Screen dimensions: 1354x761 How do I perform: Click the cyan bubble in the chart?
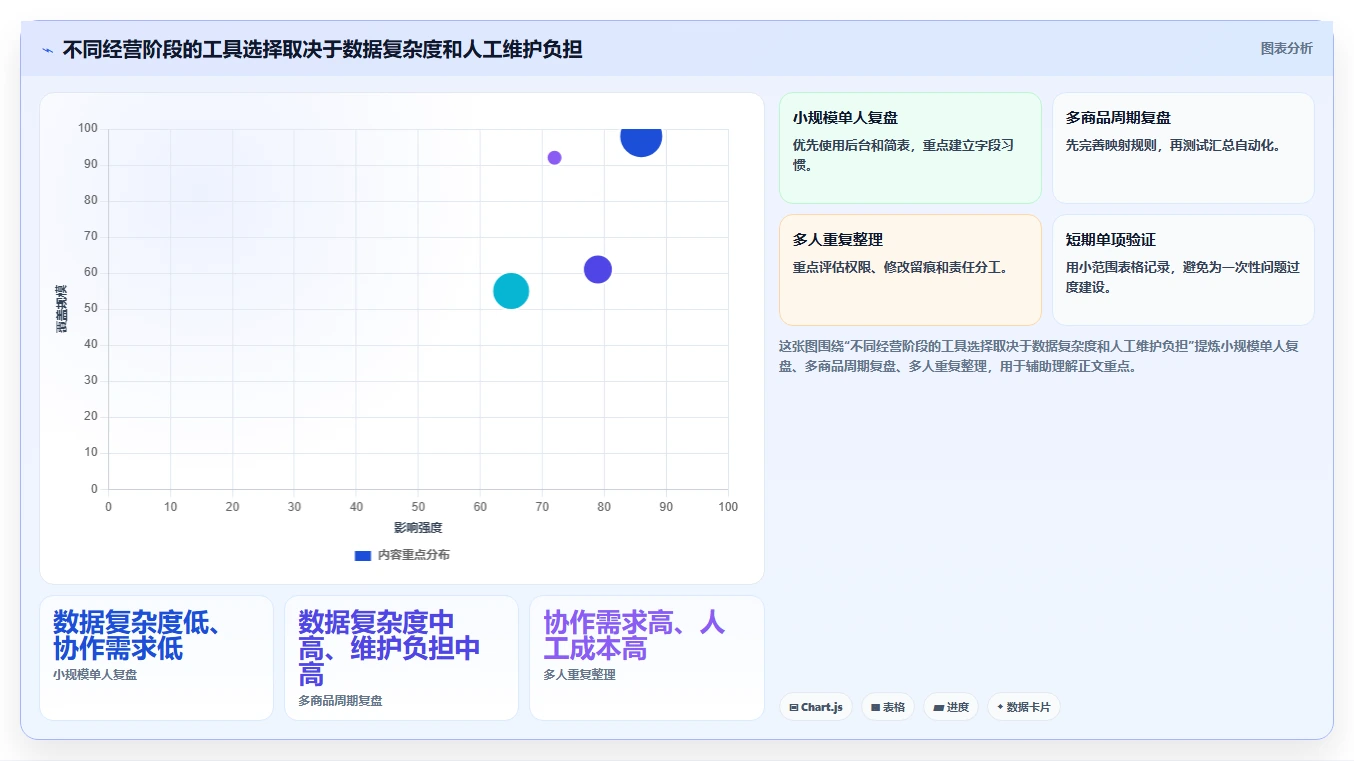[x=511, y=291]
